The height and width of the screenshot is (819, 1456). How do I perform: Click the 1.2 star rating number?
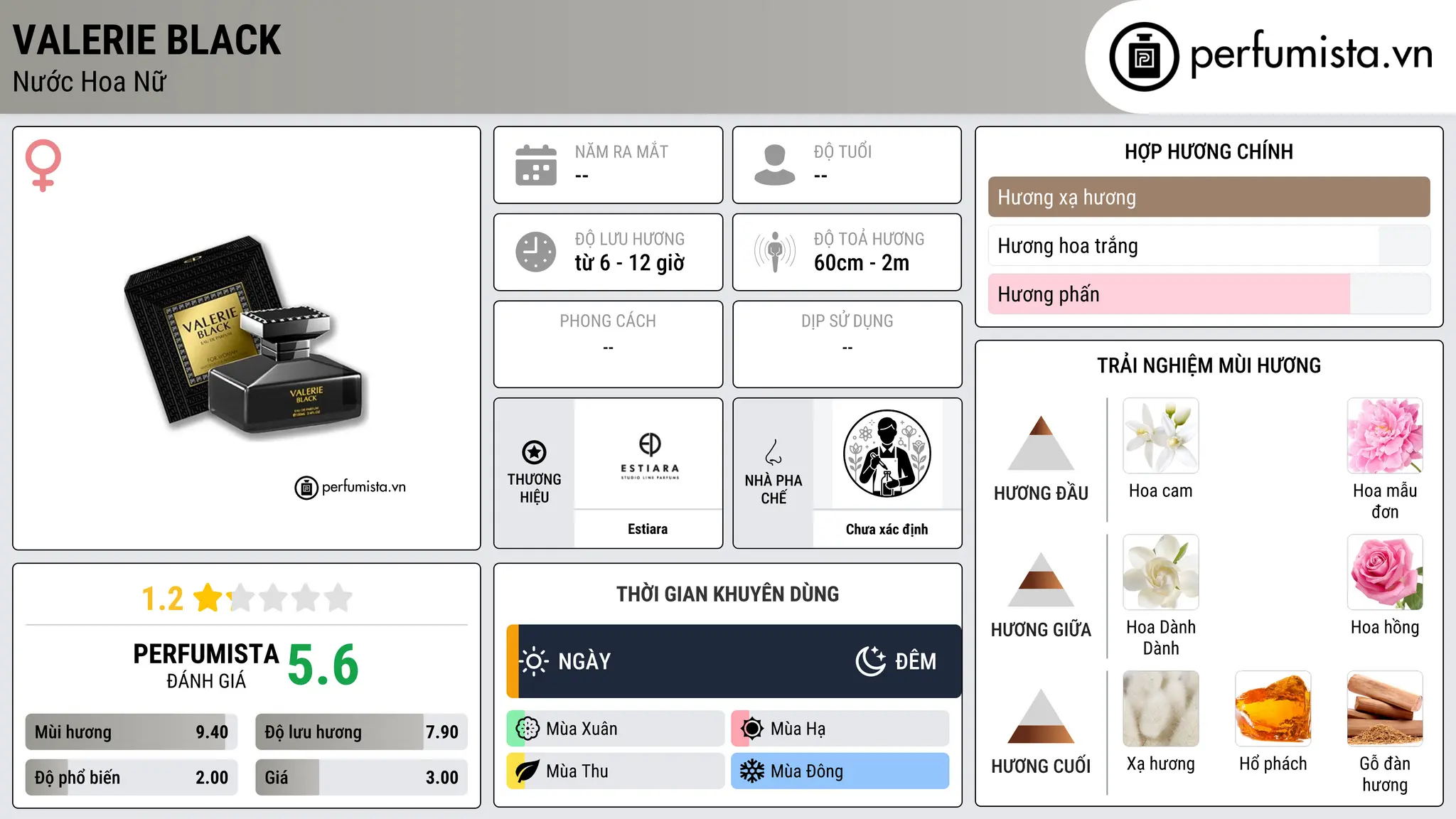[162, 599]
